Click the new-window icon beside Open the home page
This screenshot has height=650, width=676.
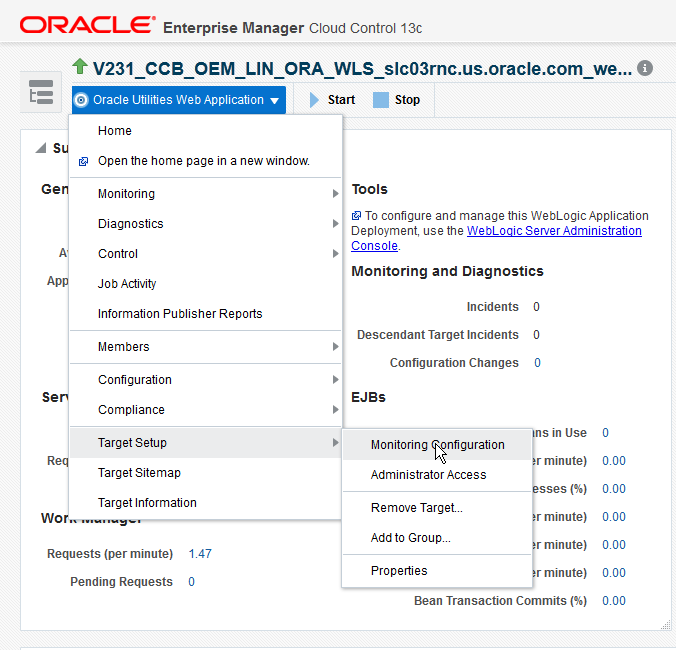(83, 162)
